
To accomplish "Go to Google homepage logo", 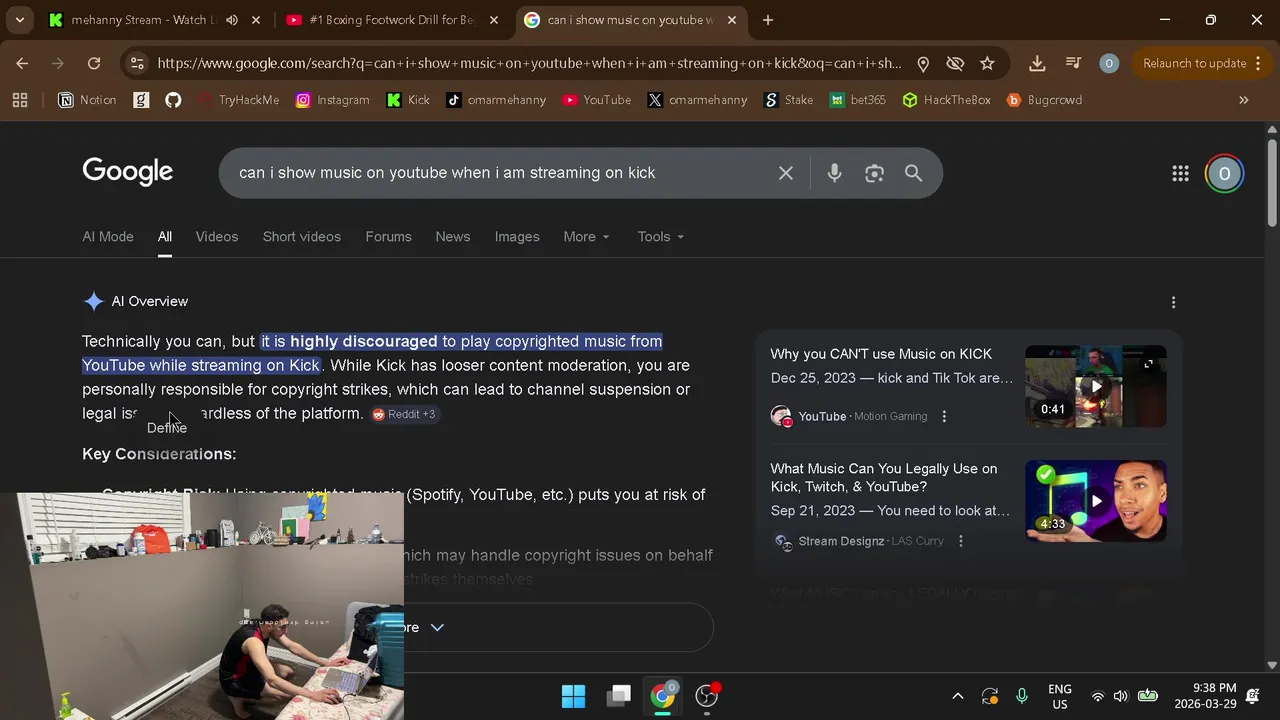I will coord(128,172).
